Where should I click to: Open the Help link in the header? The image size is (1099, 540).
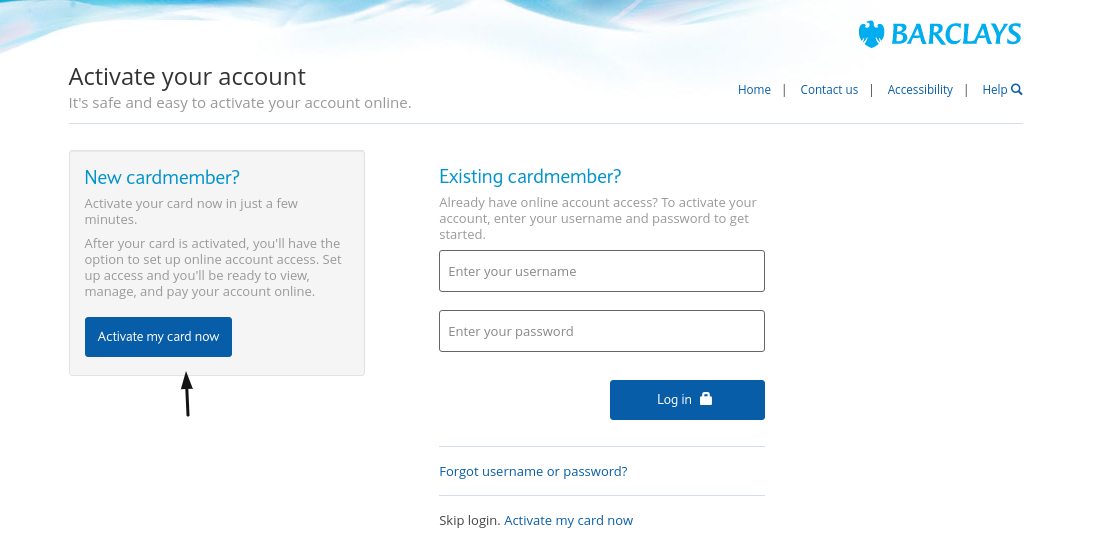click(995, 90)
